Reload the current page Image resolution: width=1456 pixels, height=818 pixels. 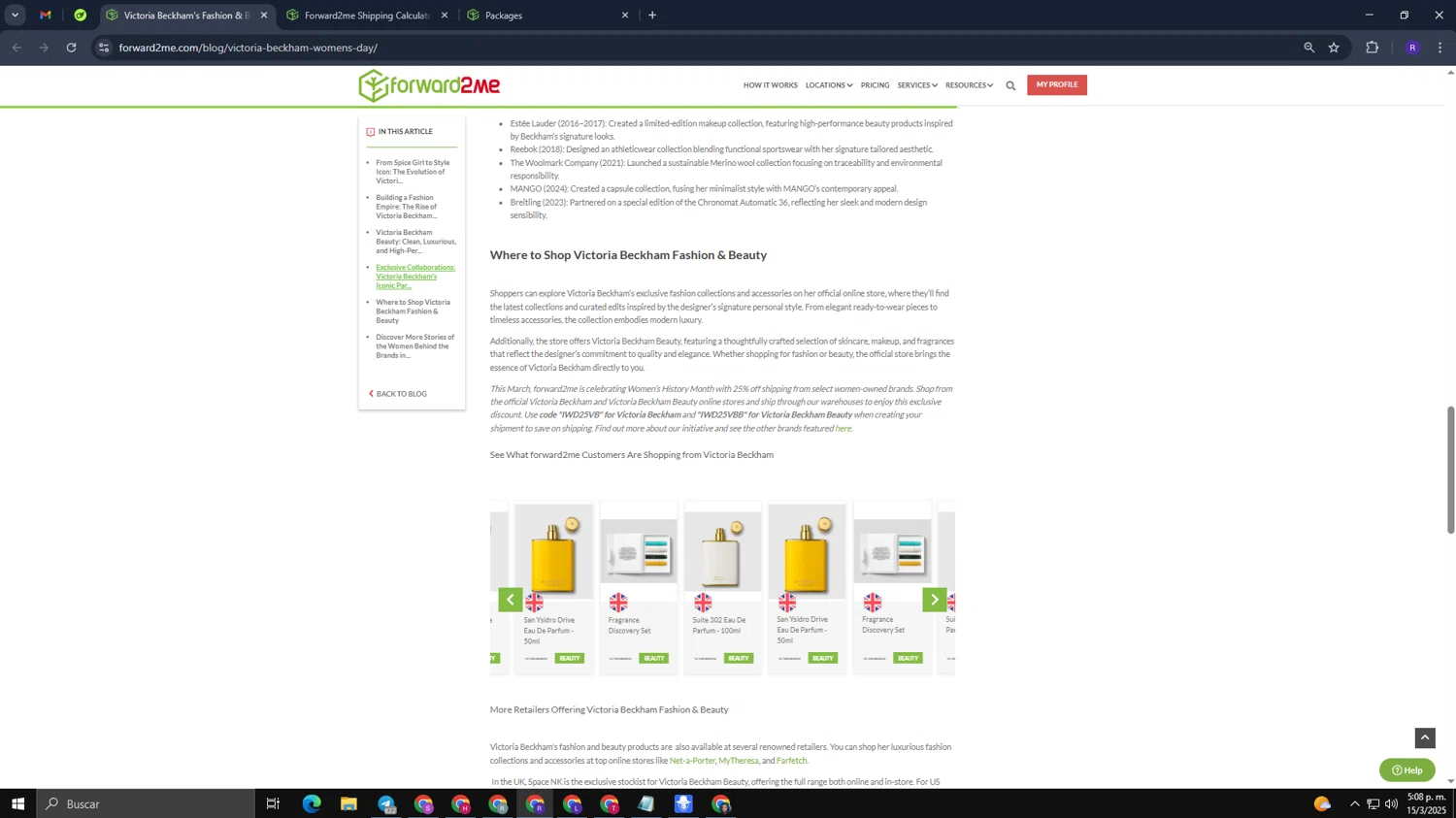click(71, 48)
